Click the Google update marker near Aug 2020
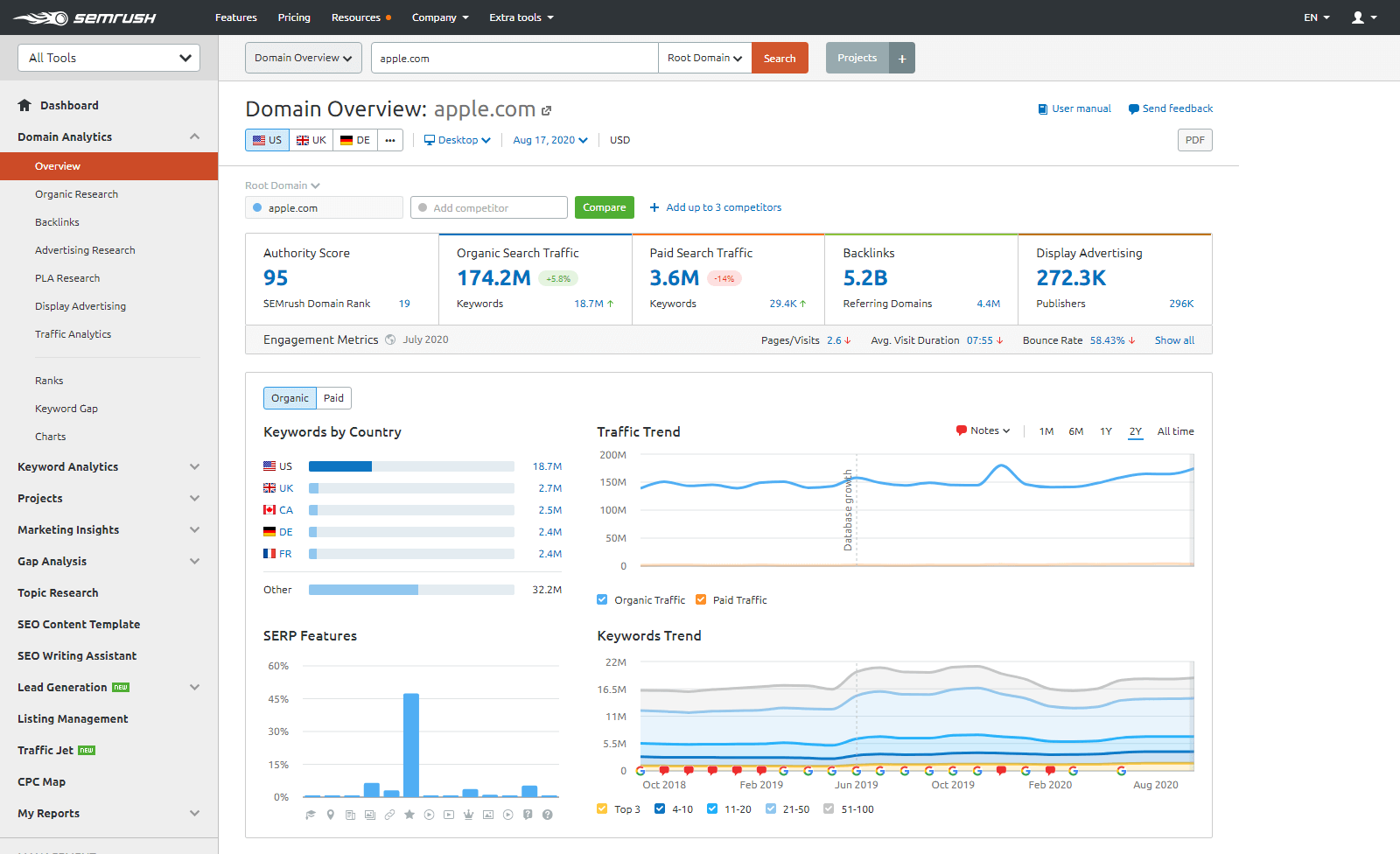The width and height of the screenshot is (1400, 854). [1121, 771]
